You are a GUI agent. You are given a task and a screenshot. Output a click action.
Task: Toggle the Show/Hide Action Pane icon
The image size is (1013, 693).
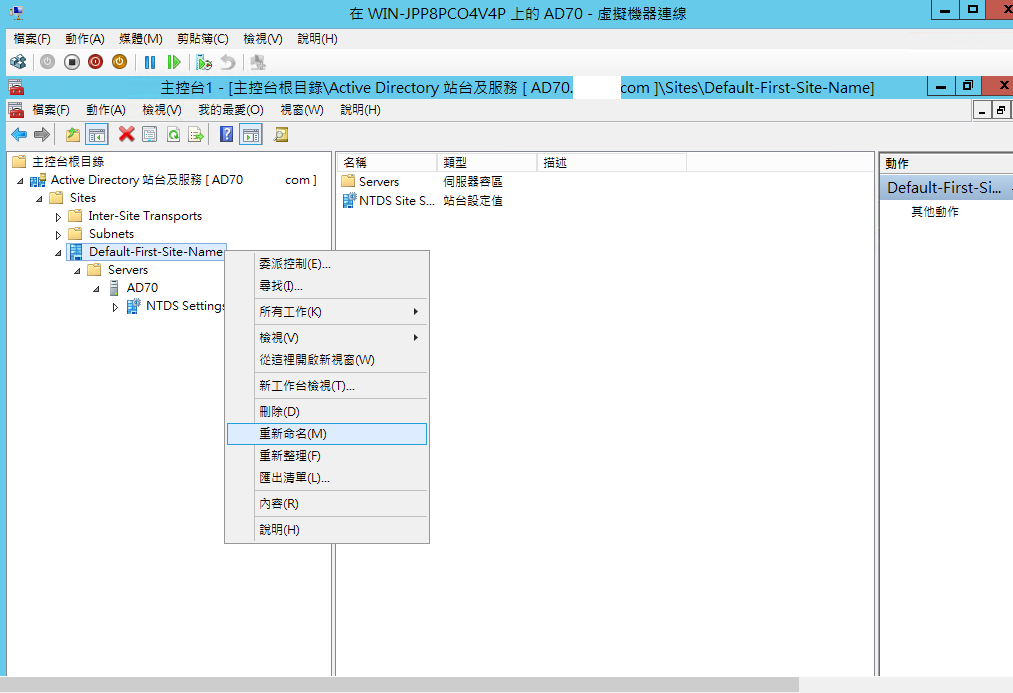point(251,134)
